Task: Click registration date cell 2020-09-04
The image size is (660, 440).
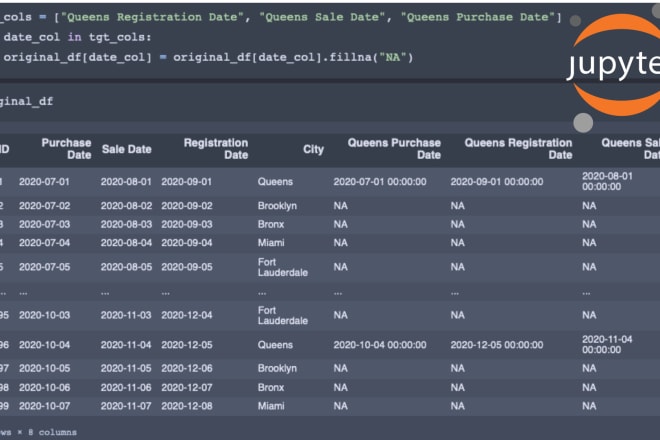Action: tap(186, 243)
